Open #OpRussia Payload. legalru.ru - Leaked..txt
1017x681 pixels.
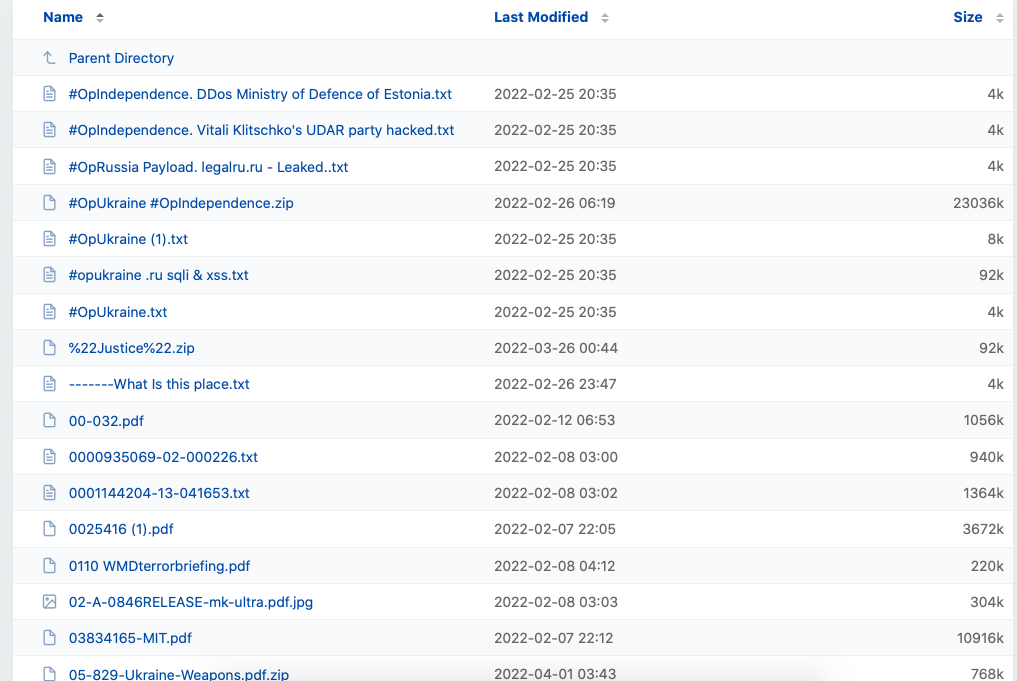(208, 167)
